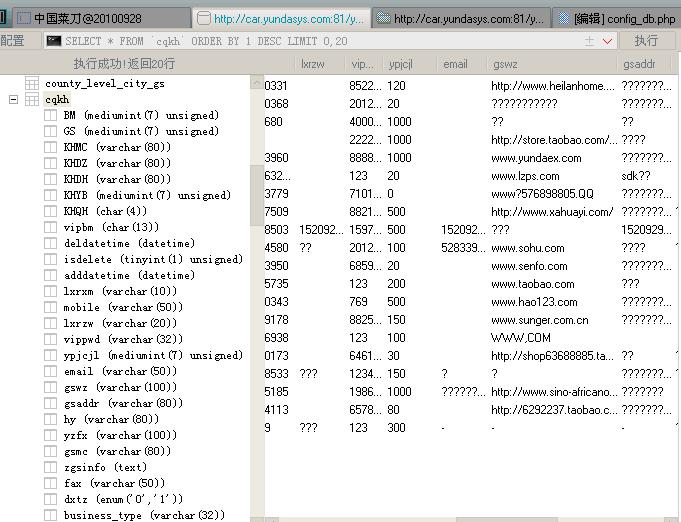Switch to the car.yundasys.com file manager tab
This screenshot has width=681, height=522.
point(461,18)
